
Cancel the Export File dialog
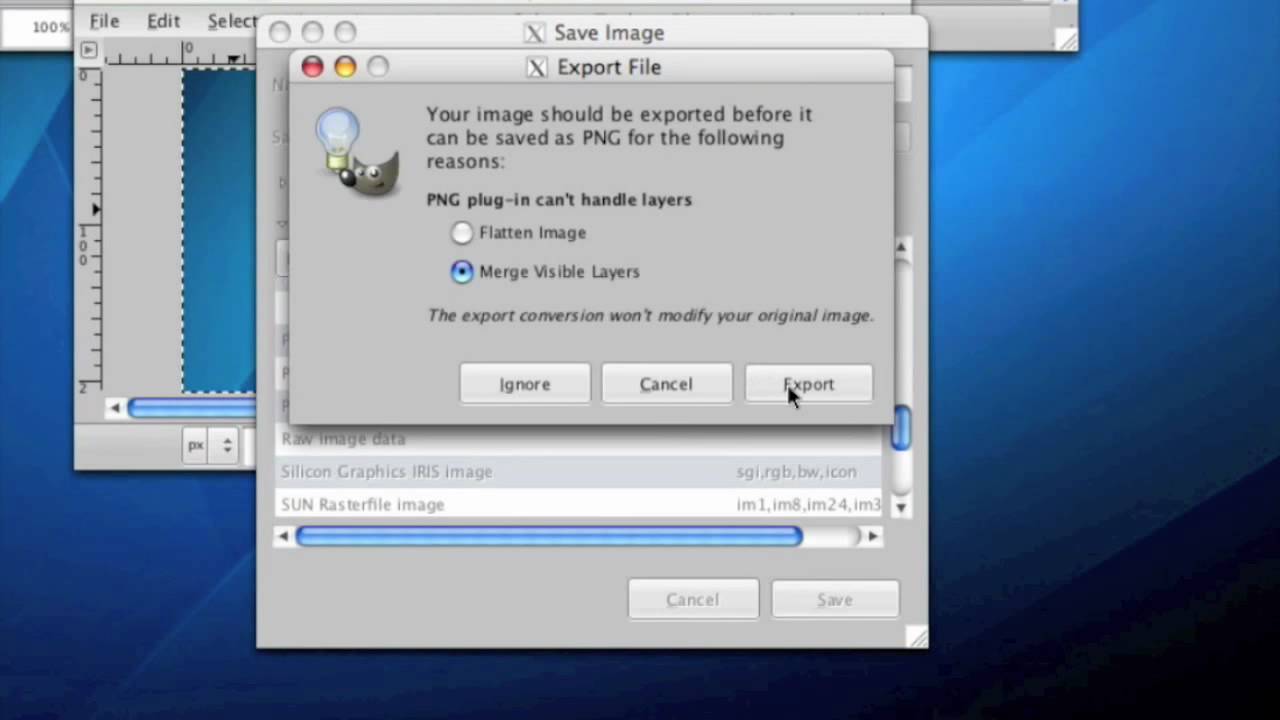pos(666,384)
